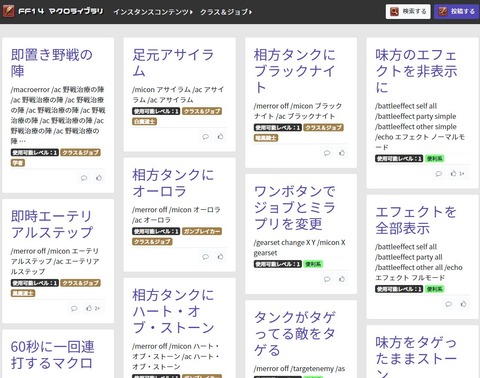Open the 相方タンクにブラックナイト macro
480x378 pixels.
(294, 71)
